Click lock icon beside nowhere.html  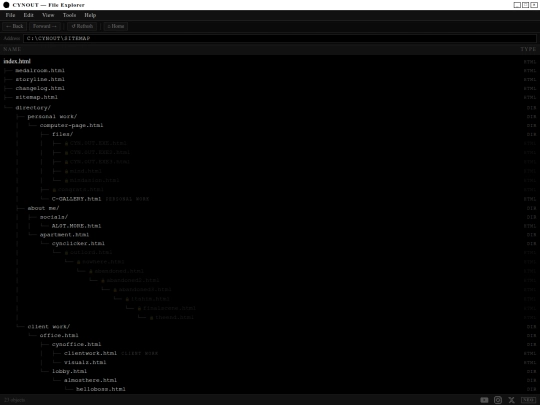[x=79, y=262]
